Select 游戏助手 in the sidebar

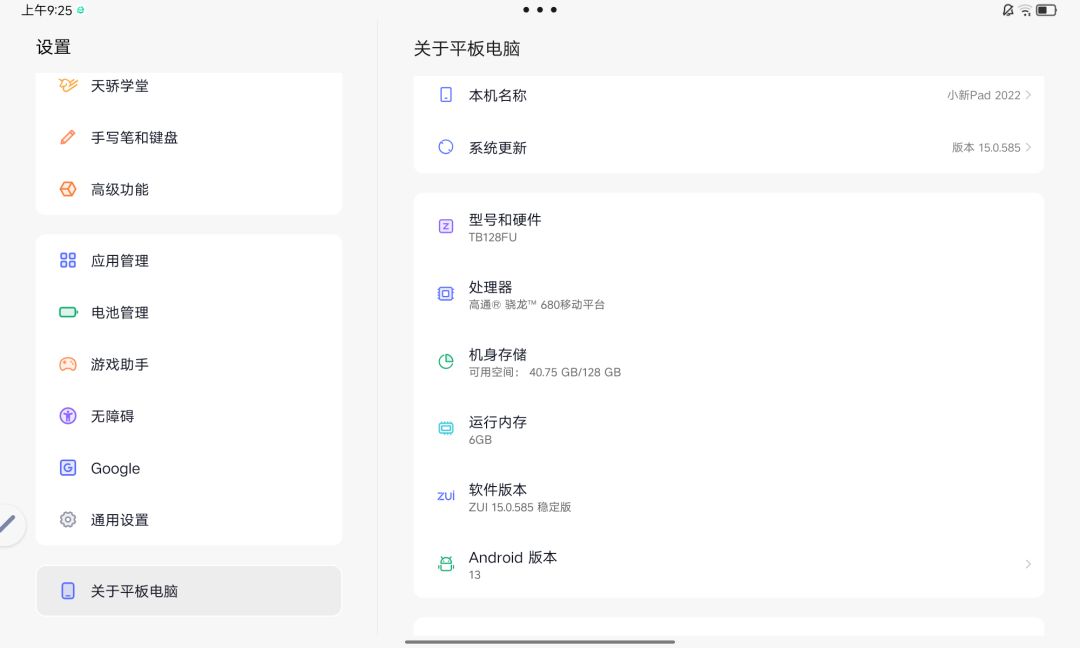tap(189, 364)
